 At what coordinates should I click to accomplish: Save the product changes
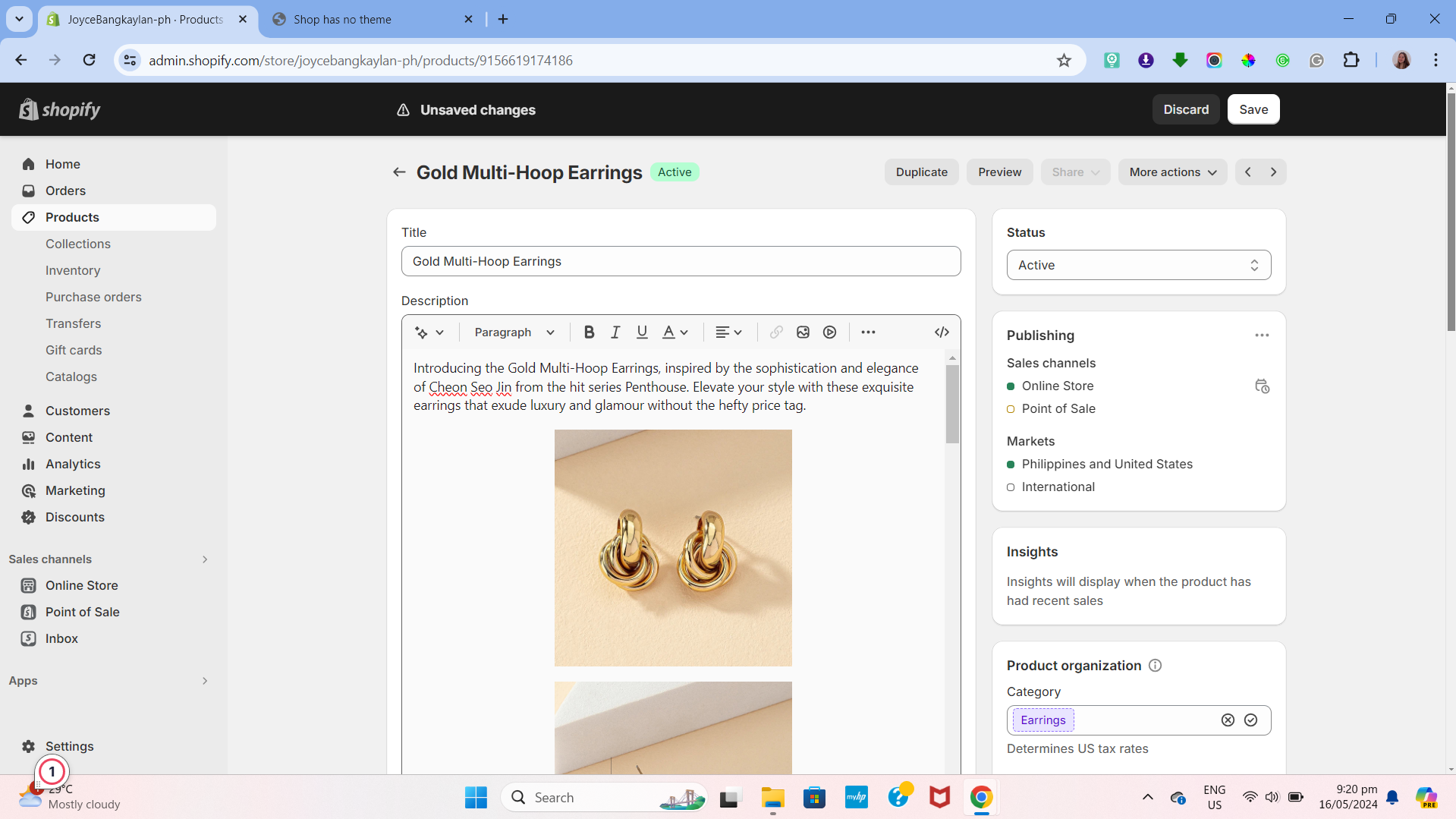coord(1253,109)
